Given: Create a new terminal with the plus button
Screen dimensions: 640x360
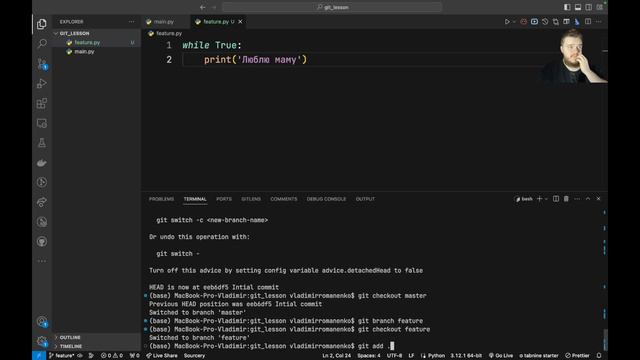Looking at the screenshot, I should point(540,199).
